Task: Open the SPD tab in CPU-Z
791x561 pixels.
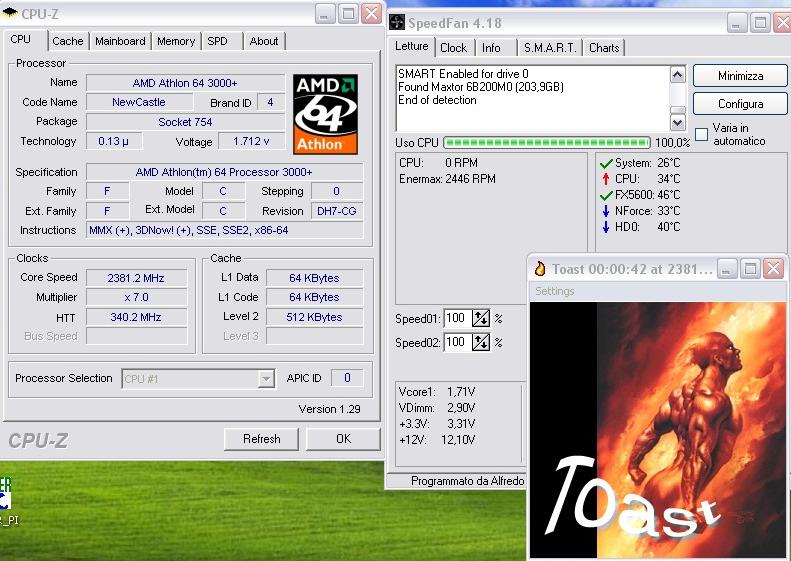Action: coord(217,41)
